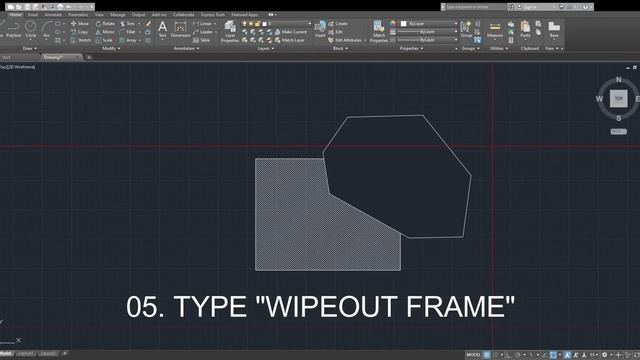Select the Polyline tool
This screenshot has height=360, width=640.
coord(13,29)
